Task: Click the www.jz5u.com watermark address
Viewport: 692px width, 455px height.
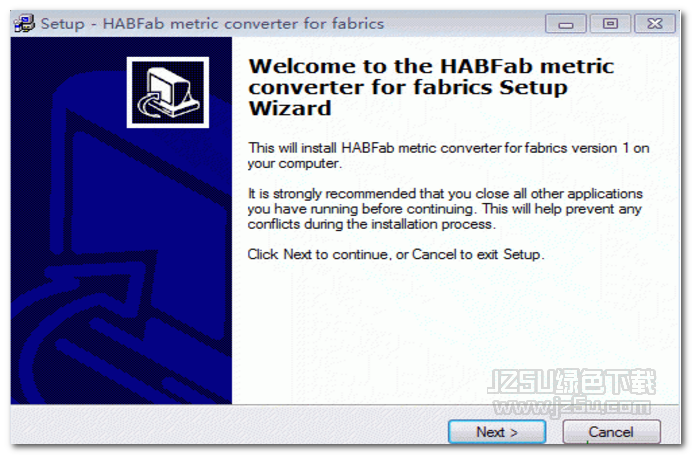Action: pyautogui.click(x=572, y=406)
